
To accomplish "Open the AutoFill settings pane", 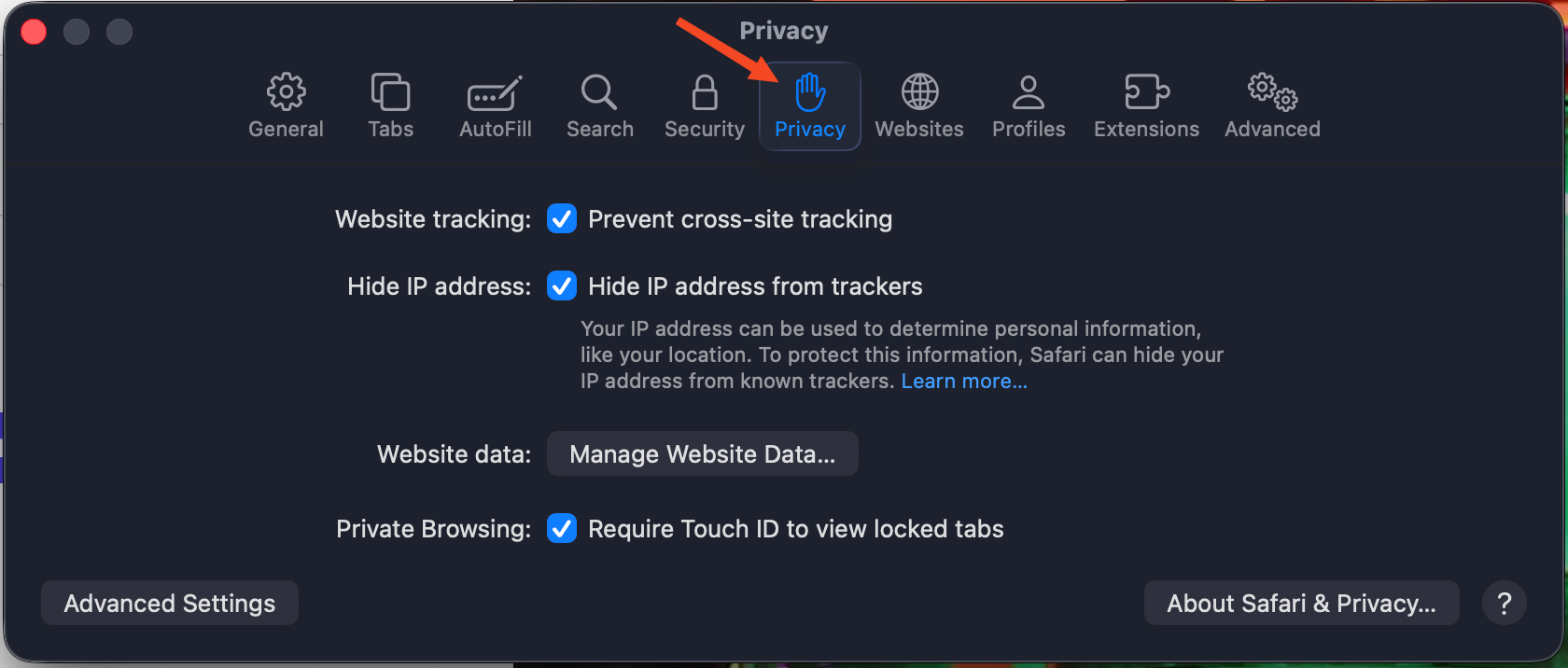I will [495, 94].
